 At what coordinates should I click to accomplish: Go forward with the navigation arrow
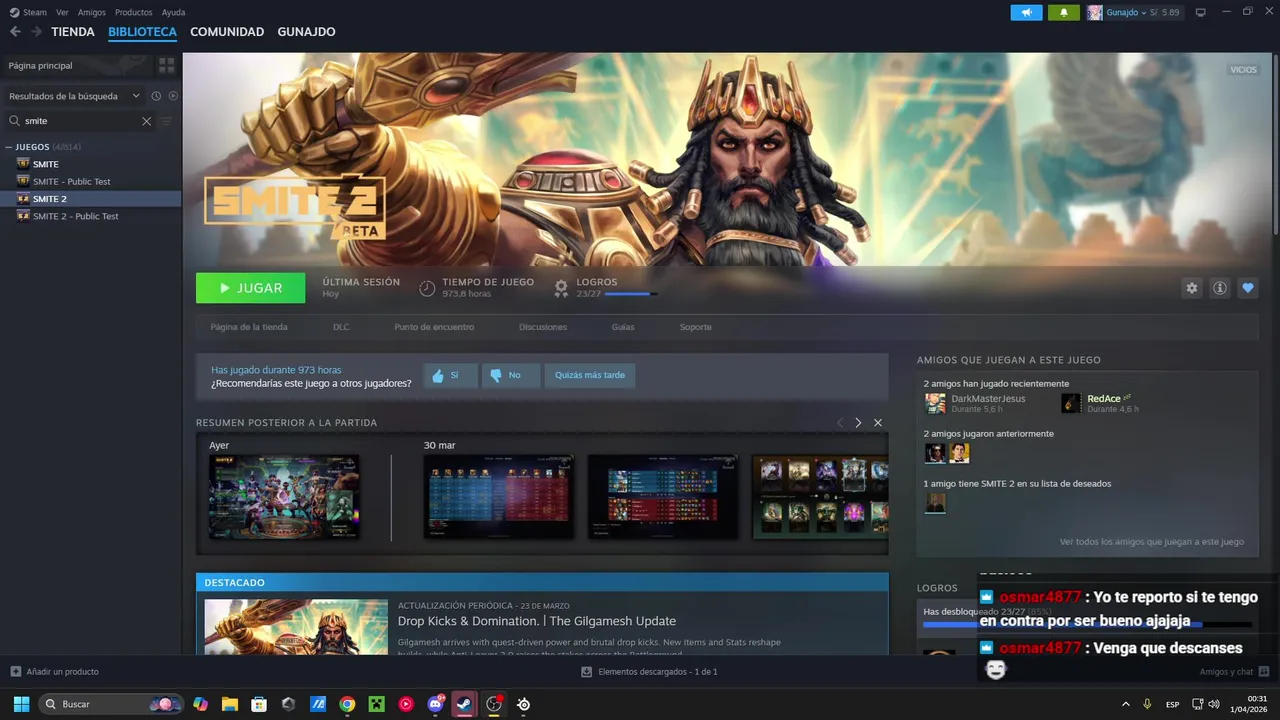click(36, 32)
